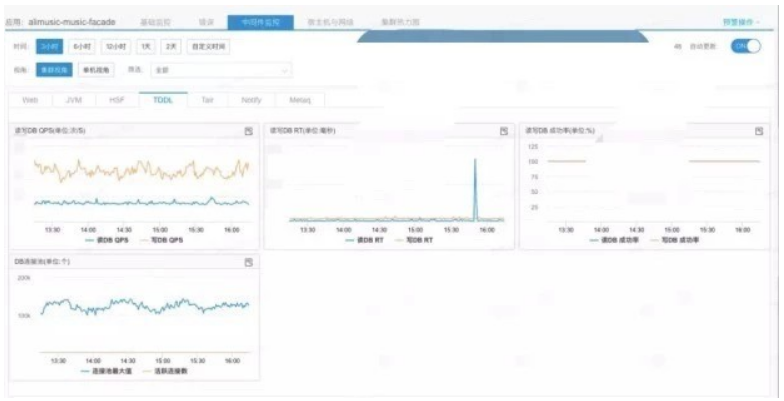Toggle 读DB 成功率 legend series

point(614,240)
